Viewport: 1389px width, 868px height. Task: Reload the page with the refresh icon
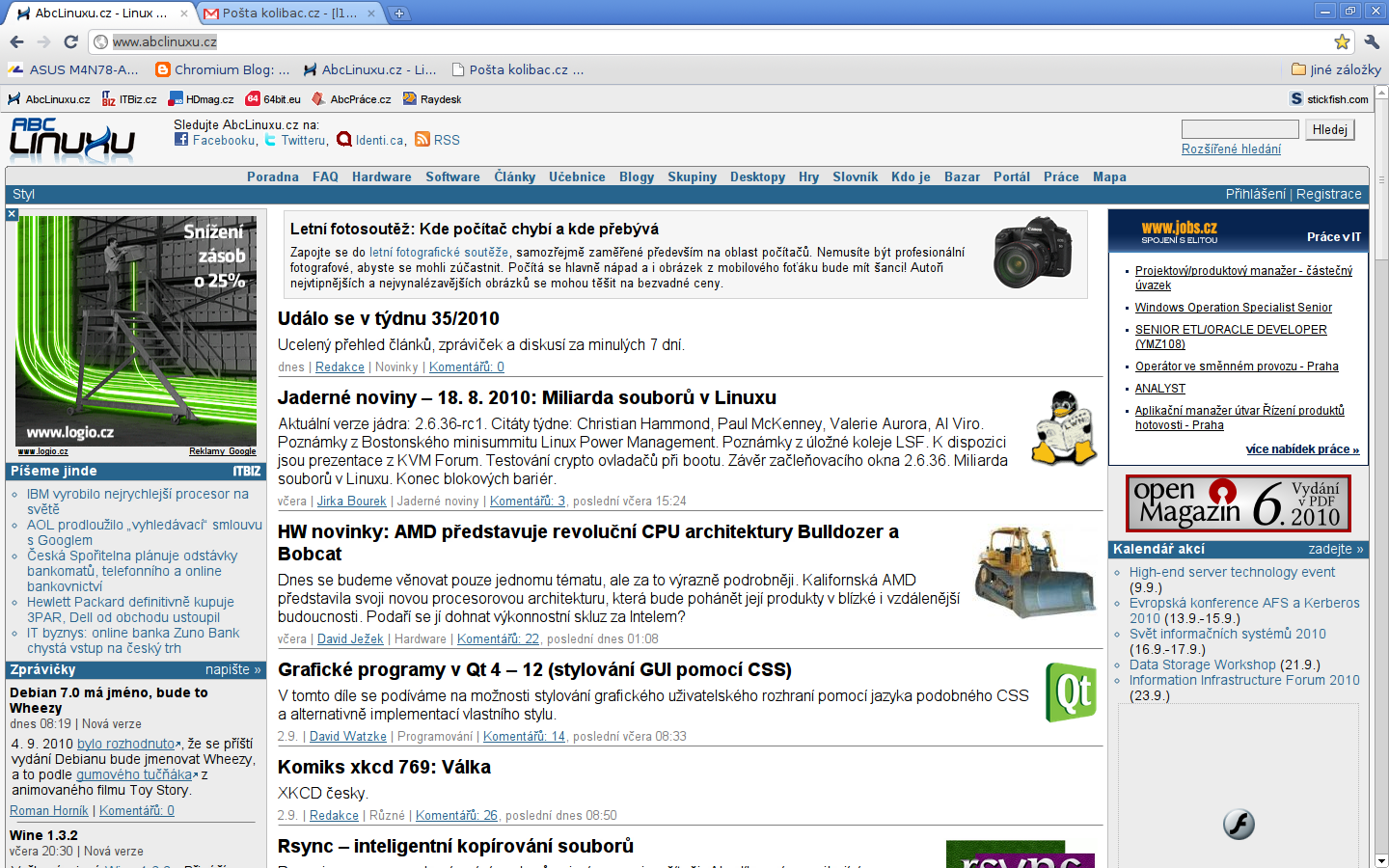tap(70, 41)
